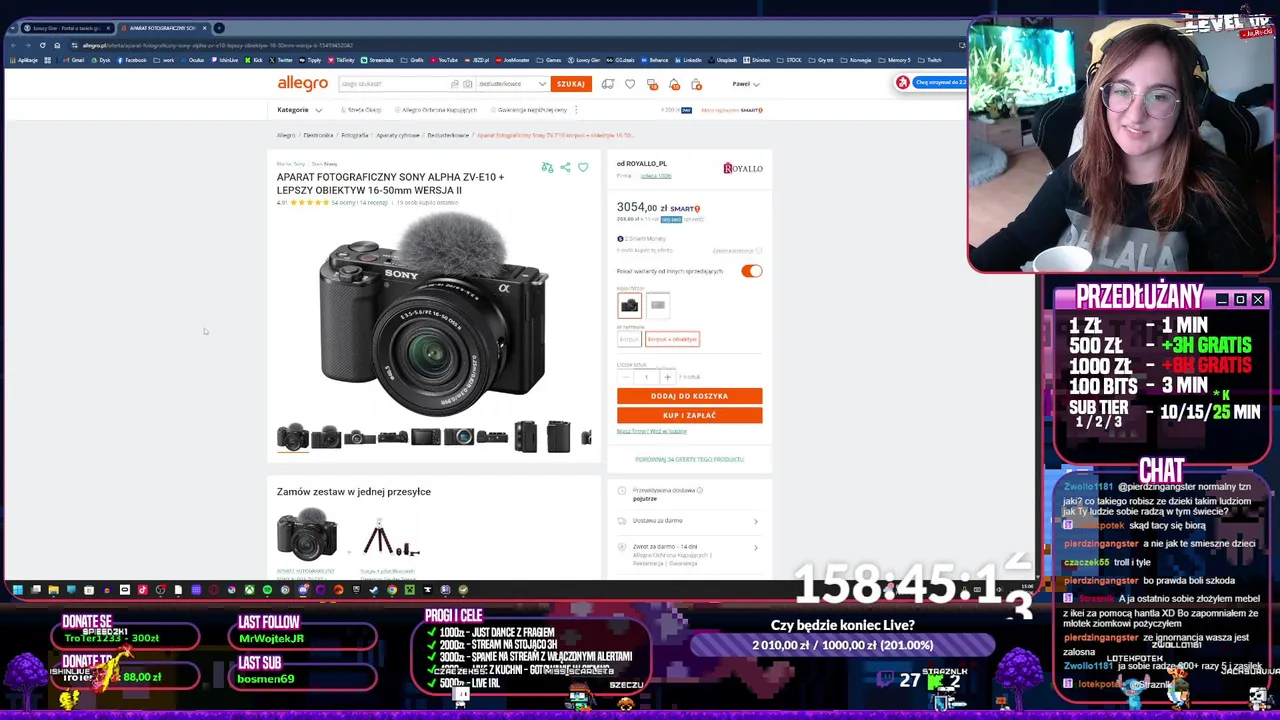Open the delivery truck icon in Allegro header
The width and height of the screenshot is (1280, 720).
coord(607,84)
